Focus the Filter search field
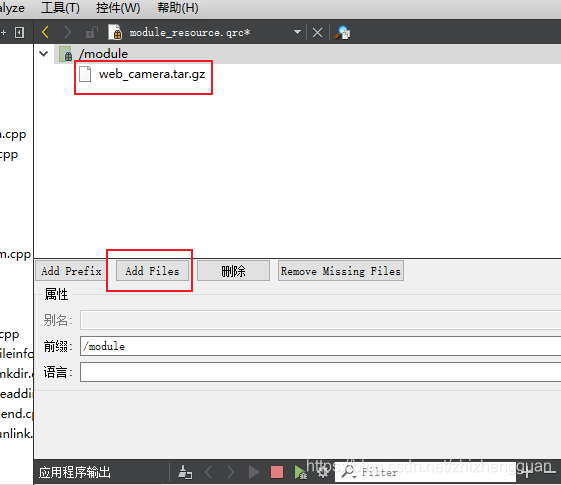This screenshot has width=561, height=485. tap(426, 472)
